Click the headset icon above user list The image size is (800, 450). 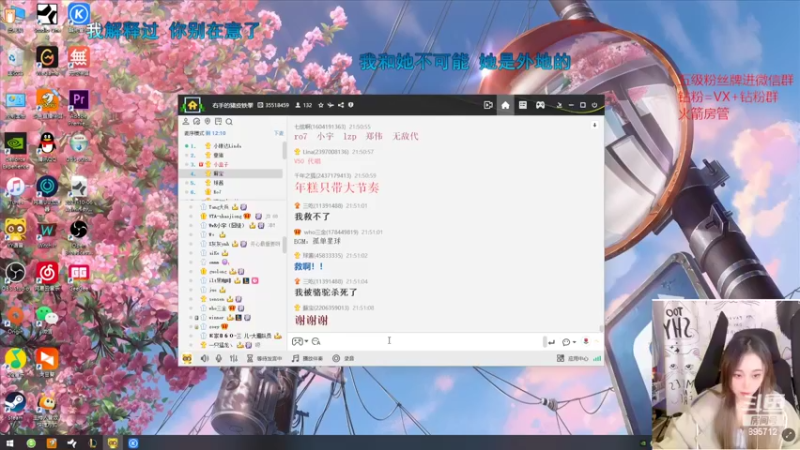point(196,121)
